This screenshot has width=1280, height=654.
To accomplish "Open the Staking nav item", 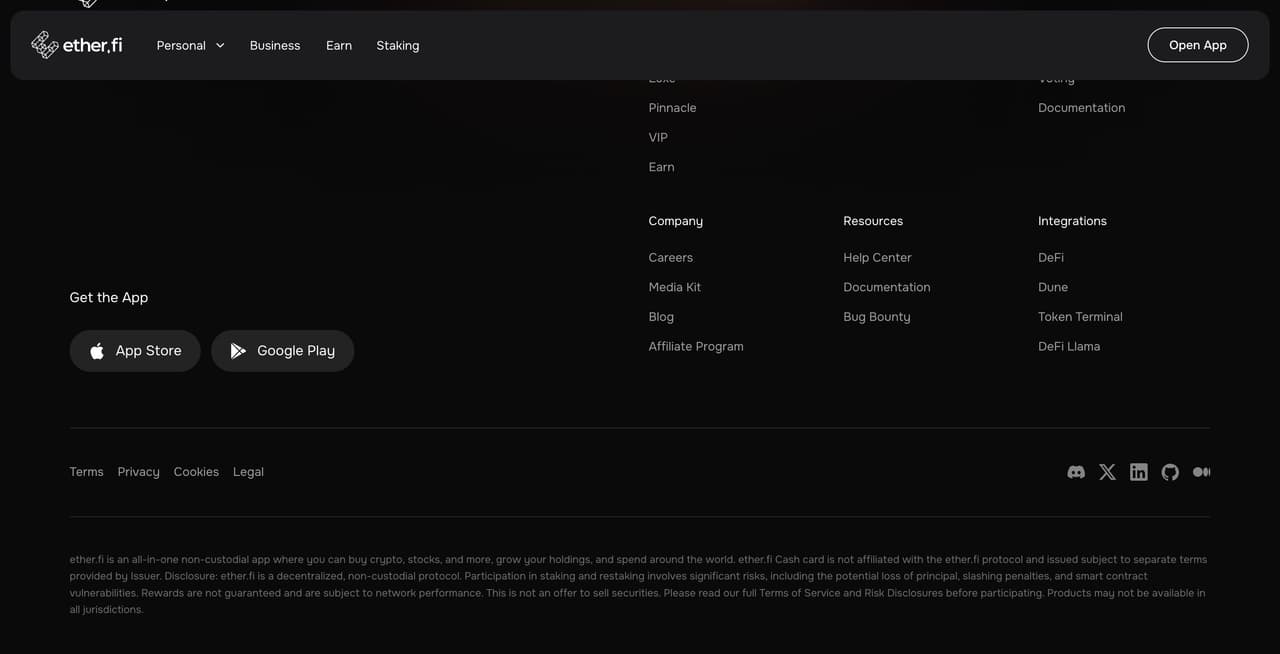I will pos(398,45).
